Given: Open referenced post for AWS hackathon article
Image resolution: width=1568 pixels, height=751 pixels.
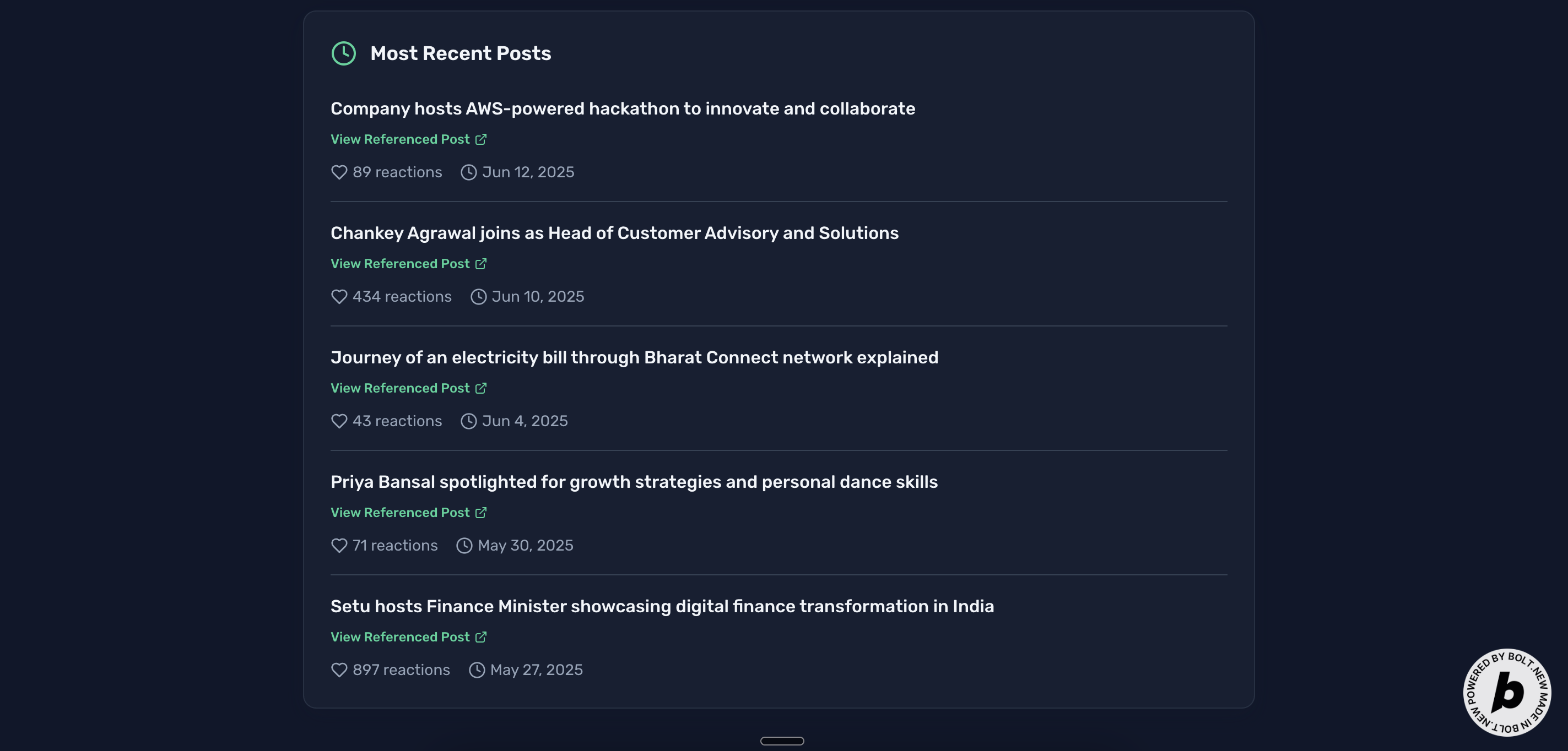Looking at the screenshot, I should [x=400, y=139].
